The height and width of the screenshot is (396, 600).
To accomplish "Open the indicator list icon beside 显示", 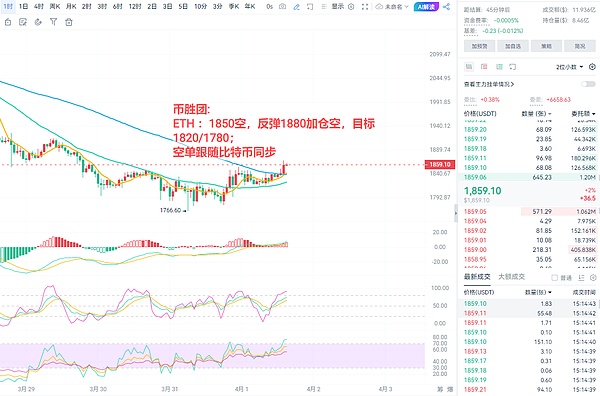I will click(324, 7).
